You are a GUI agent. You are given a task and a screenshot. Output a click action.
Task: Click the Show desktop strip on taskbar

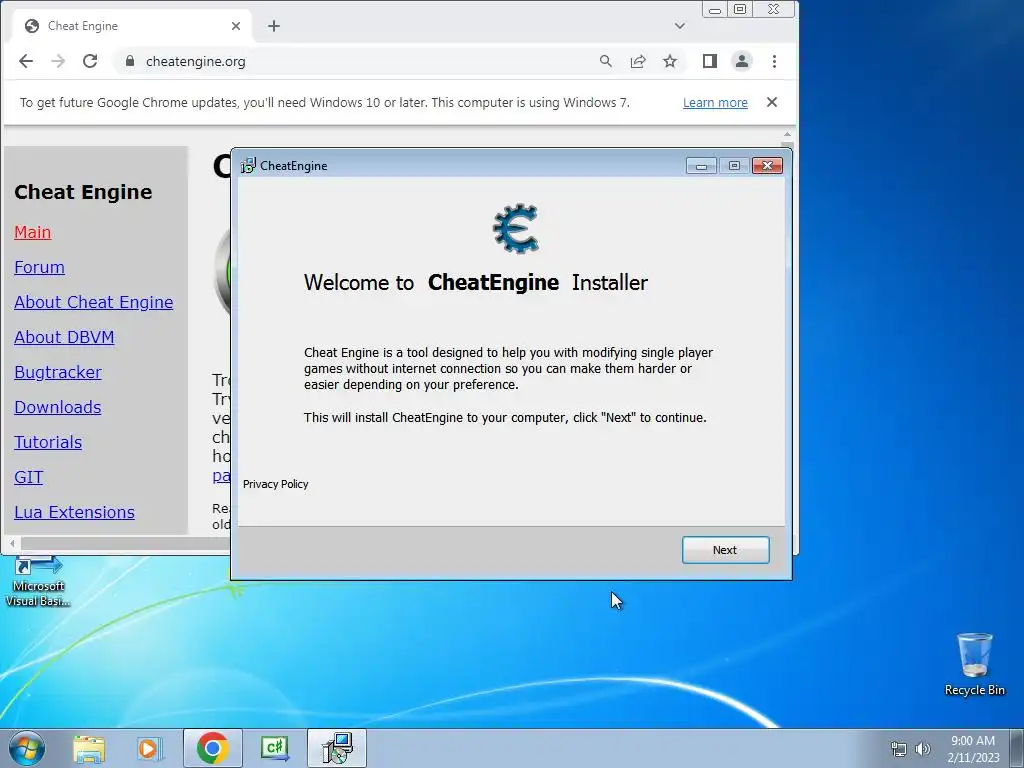pyautogui.click(x=1017, y=748)
